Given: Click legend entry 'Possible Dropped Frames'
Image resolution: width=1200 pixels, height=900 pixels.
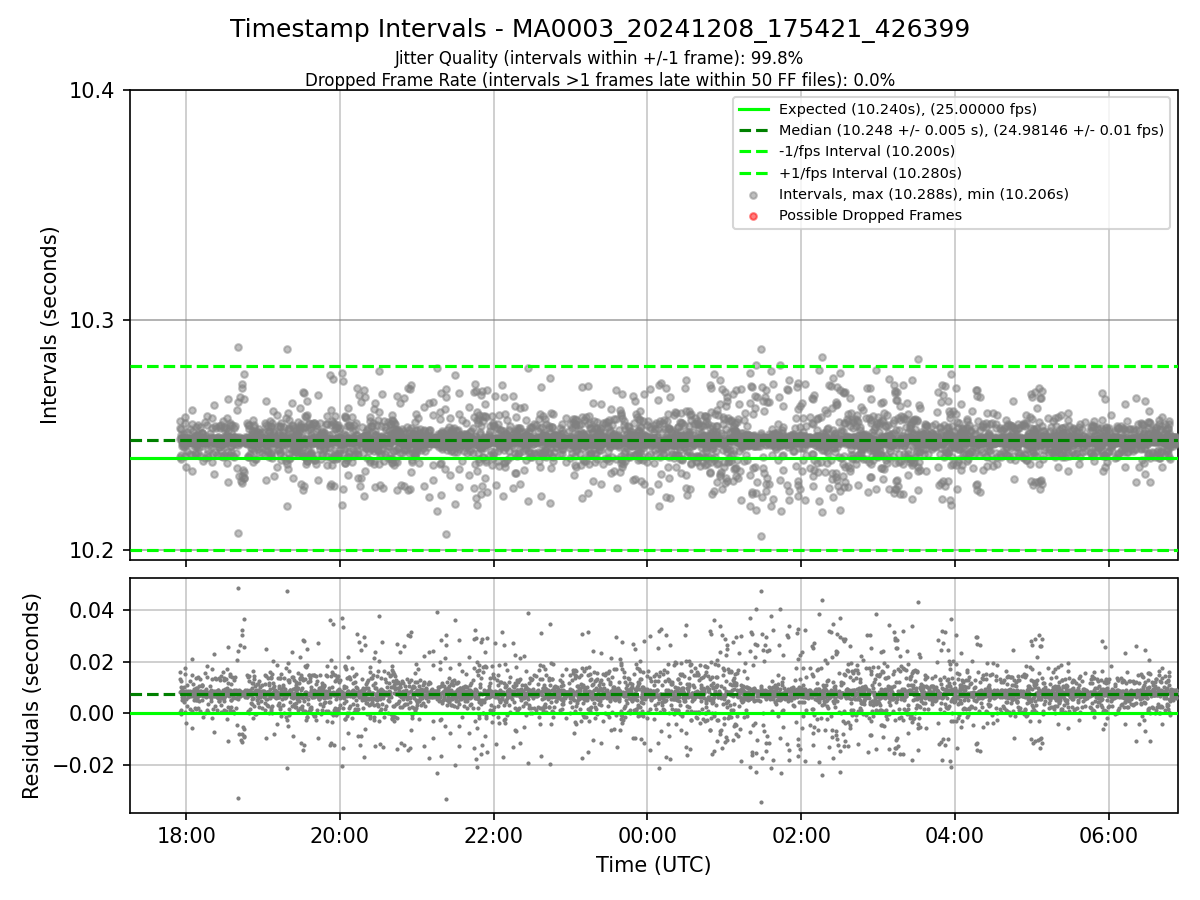Looking at the screenshot, I should 870,215.
